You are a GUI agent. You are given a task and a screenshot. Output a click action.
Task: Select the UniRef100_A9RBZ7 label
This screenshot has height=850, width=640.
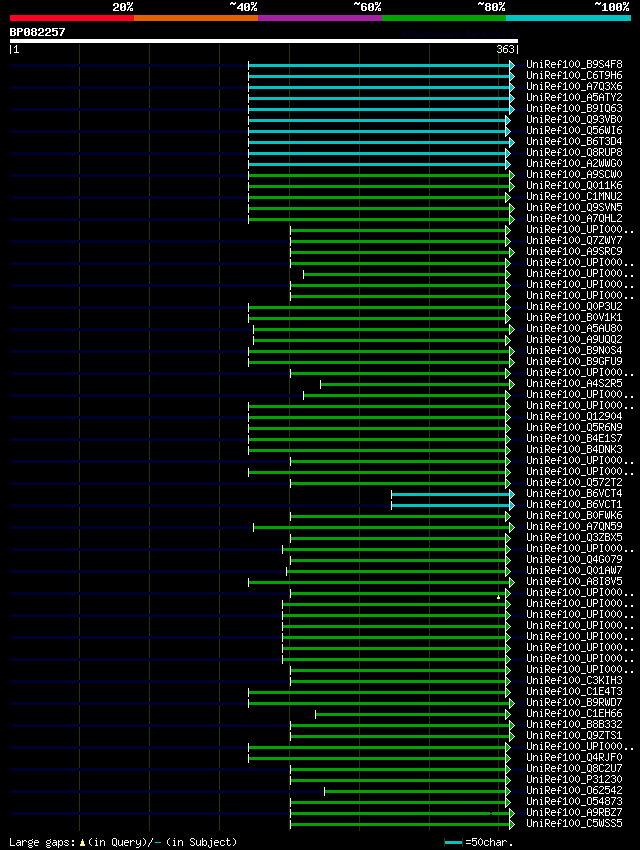tap(574, 812)
